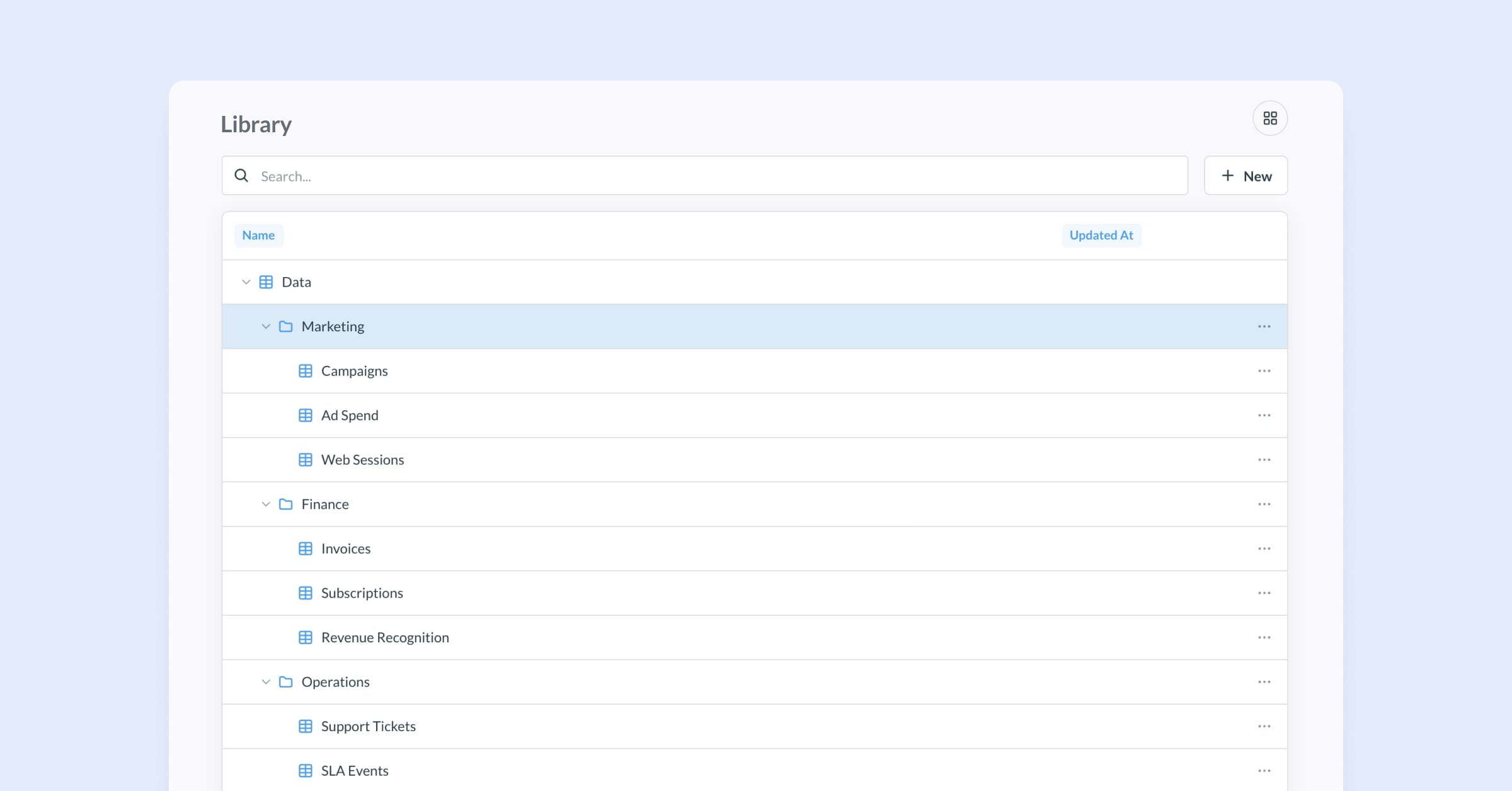Open more options for Support Tickets

coord(1264,726)
